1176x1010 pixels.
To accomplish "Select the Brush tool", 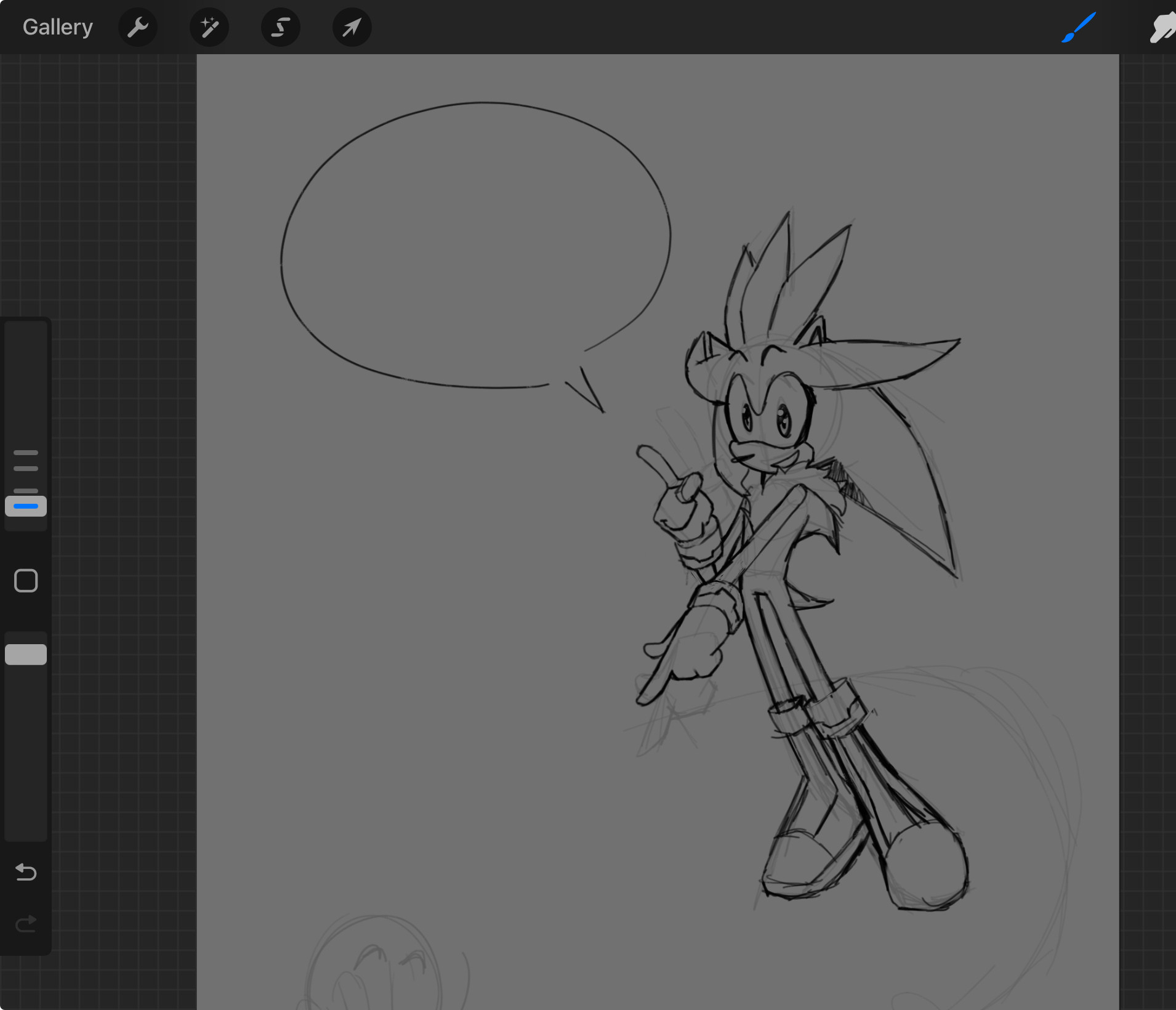I will pyautogui.click(x=1079, y=27).
